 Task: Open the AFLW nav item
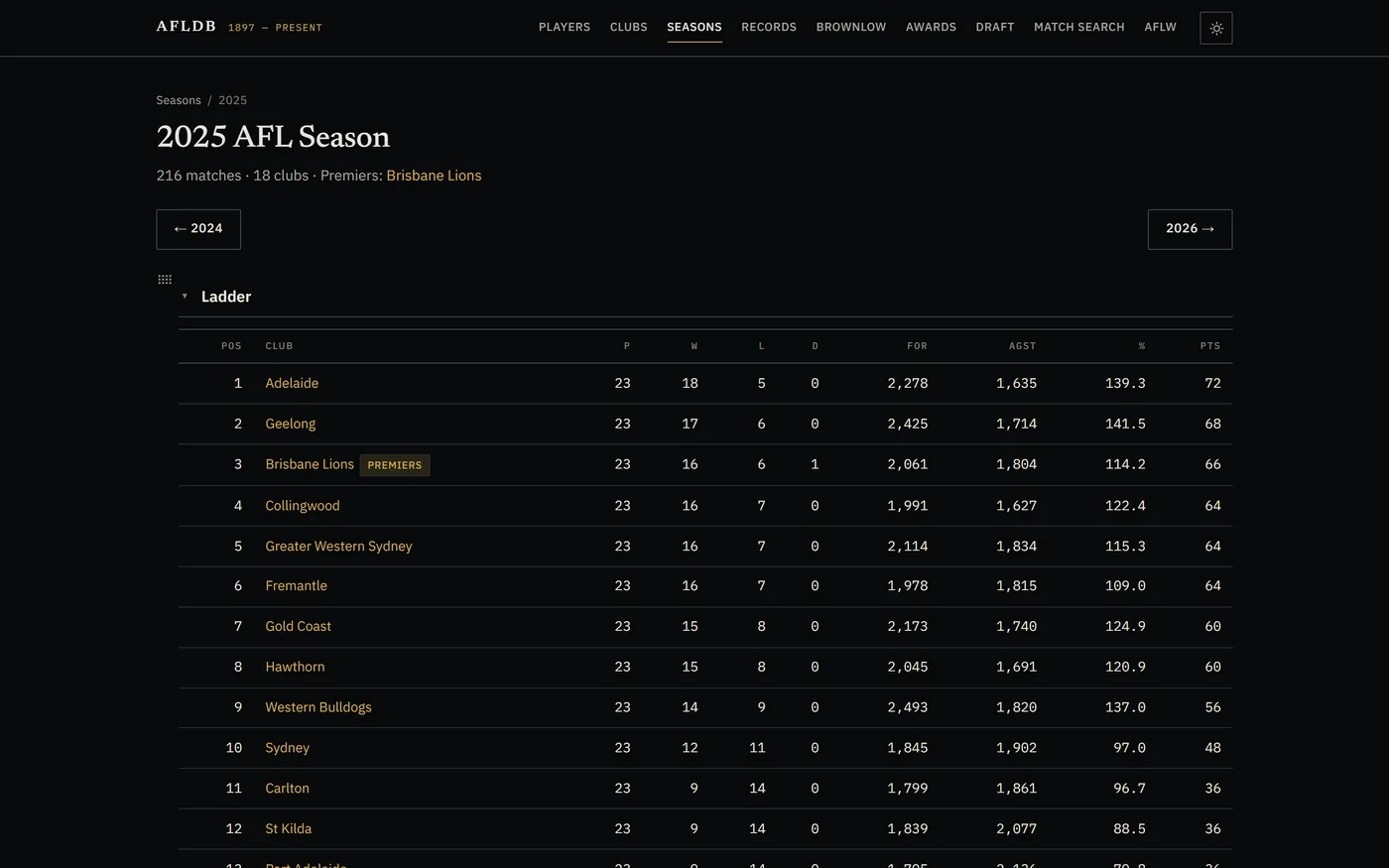pyautogui.click(x=1160, y=27)
